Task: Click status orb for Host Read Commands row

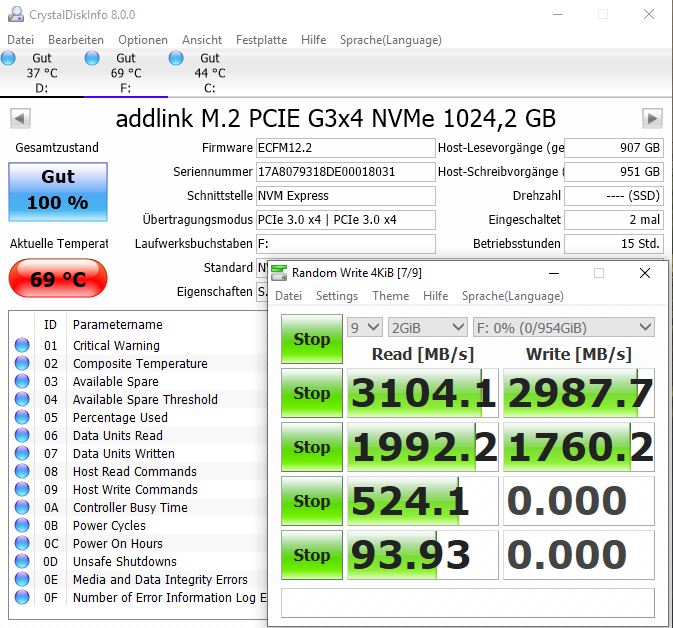Action: click(22, 471)
